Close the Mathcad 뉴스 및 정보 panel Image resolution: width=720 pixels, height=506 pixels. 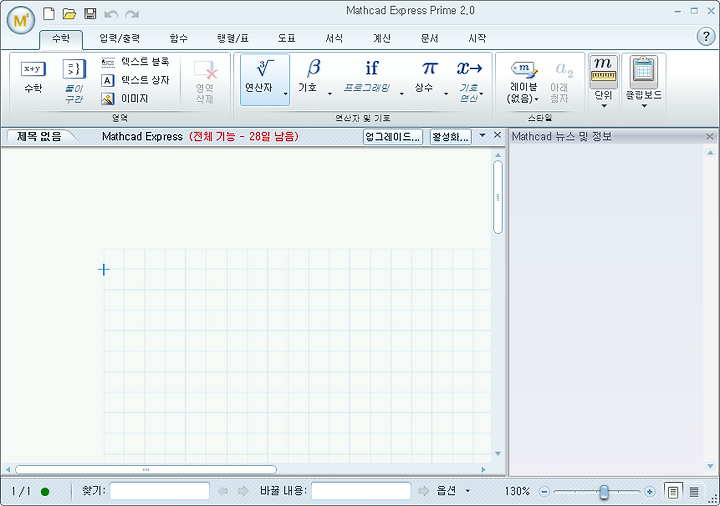709,136
